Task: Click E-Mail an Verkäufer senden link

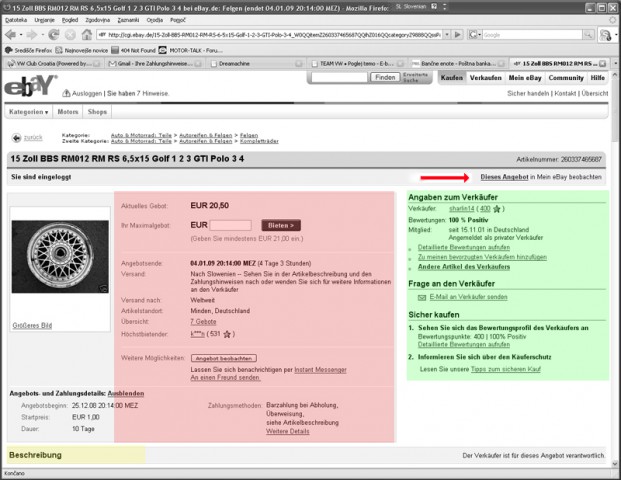Action: (468, 297)
